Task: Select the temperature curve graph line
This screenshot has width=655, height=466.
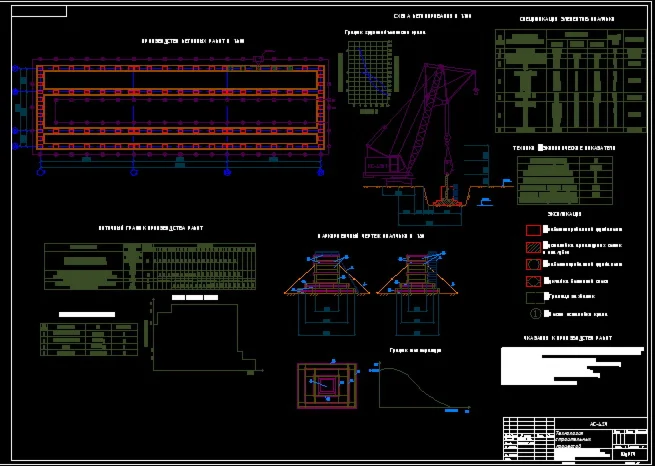Action: [x=422, y=387]
